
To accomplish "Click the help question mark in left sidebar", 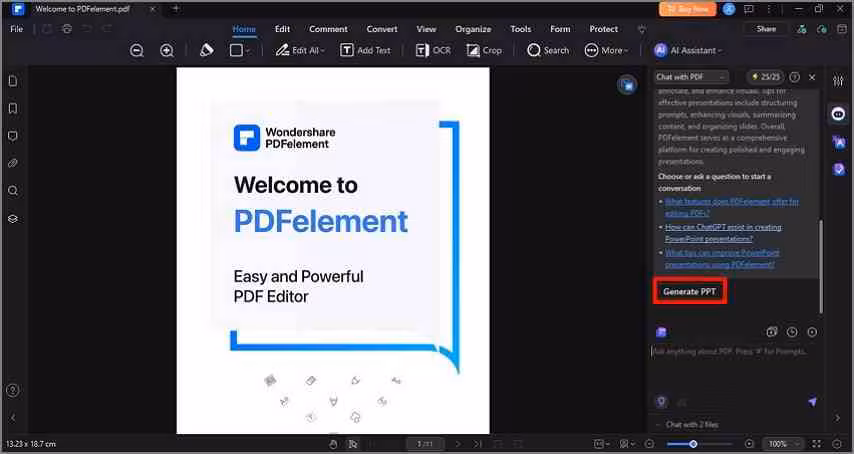I will (x=13, y=390).
